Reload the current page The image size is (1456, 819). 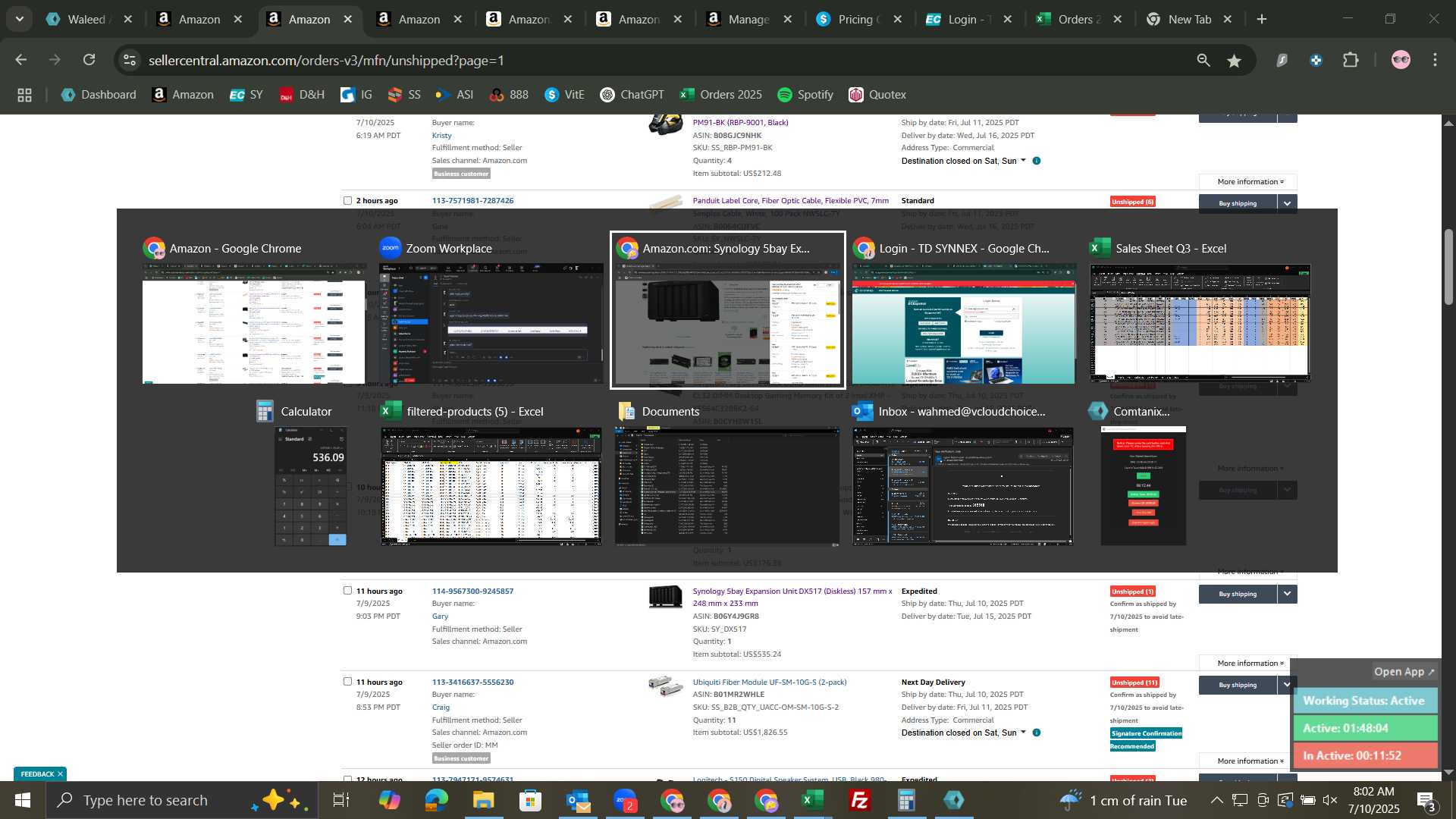pyautogui.click(x=89, y=60)
